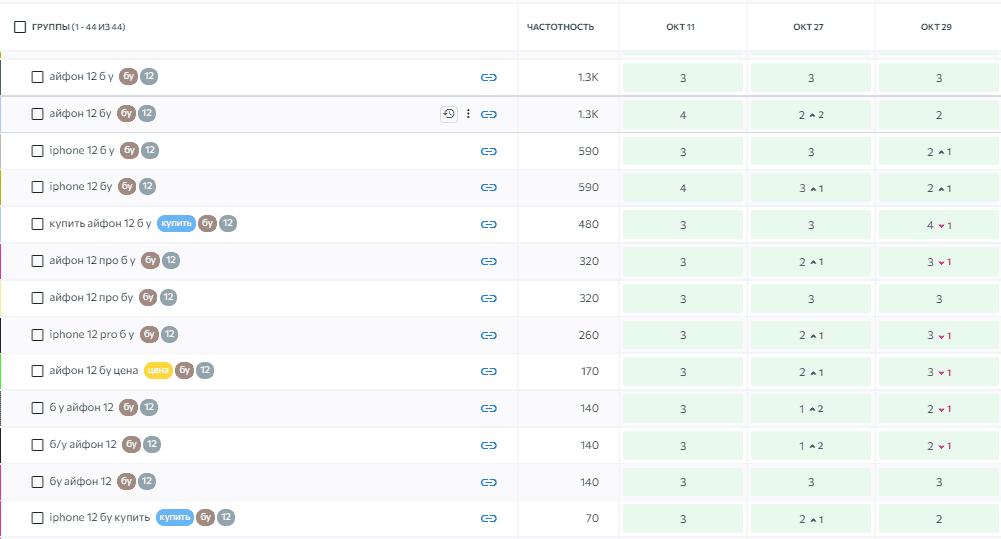Open link icon for купить айфон 12 б у
This screenshot has height=539, width=1001.
coord(488,224)
